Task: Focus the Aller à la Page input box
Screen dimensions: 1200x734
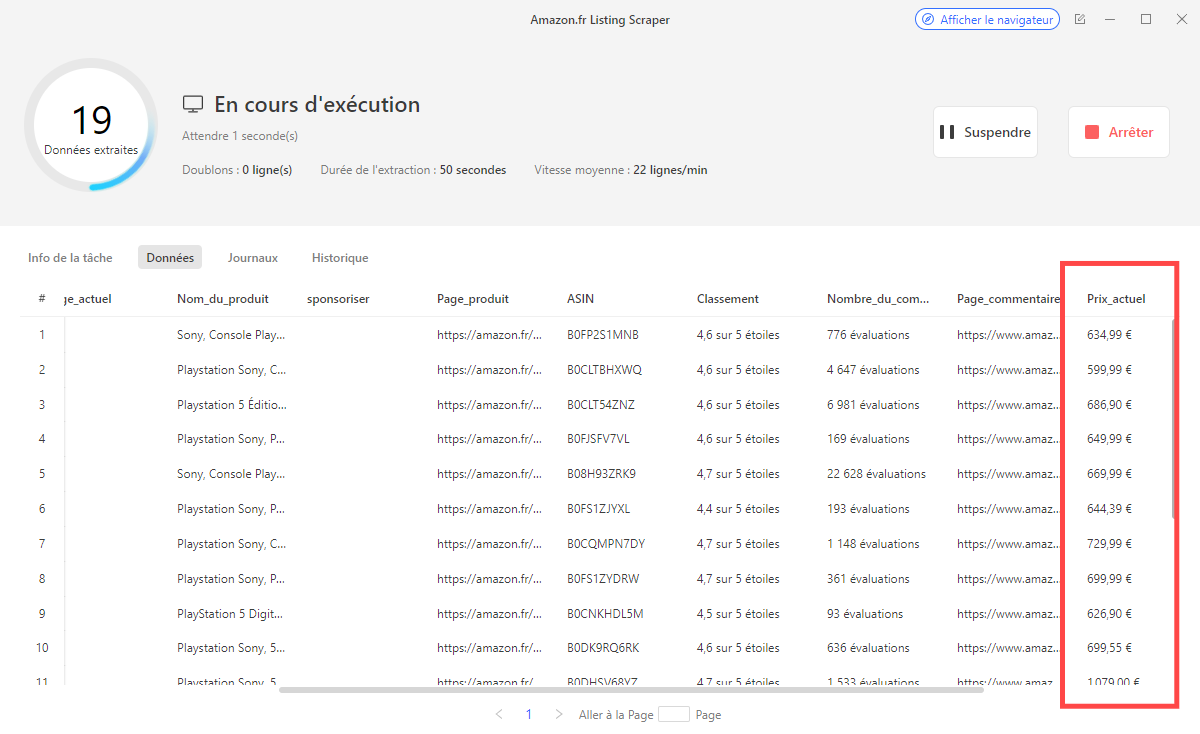Action: click(674, 715)
